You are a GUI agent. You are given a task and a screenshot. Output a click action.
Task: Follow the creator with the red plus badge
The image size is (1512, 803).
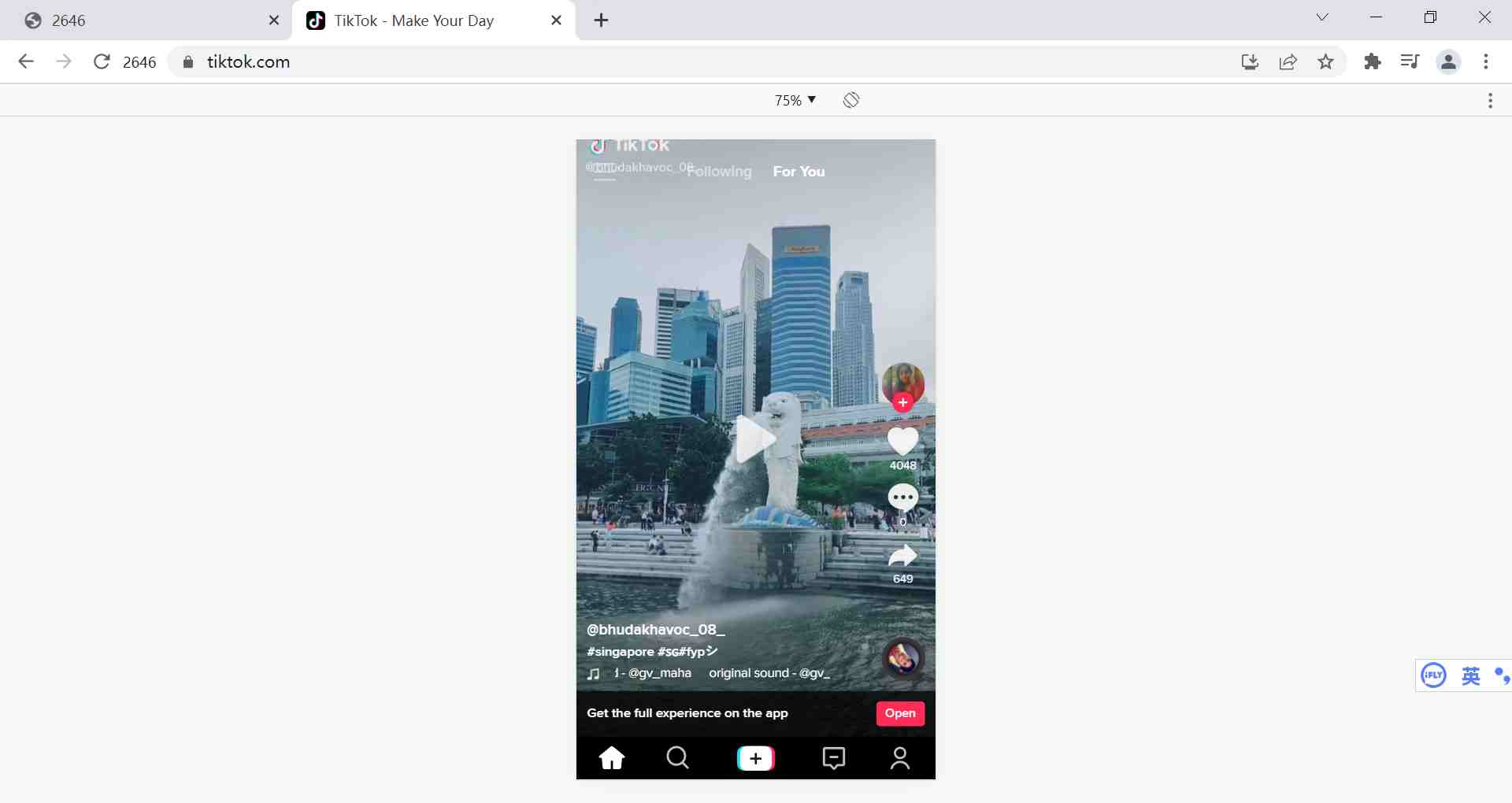tap(902, 403)
